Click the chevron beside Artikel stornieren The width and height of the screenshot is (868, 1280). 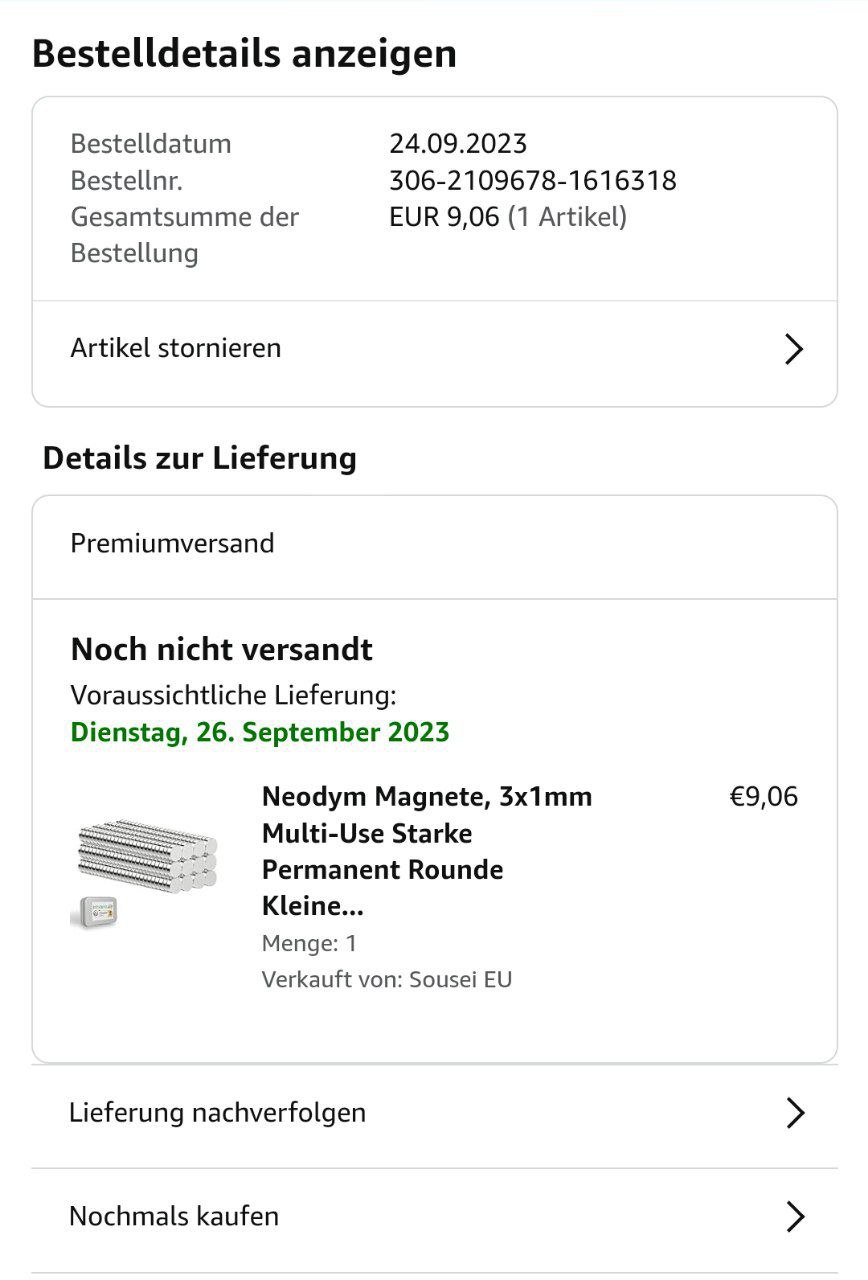click(794, 349)
